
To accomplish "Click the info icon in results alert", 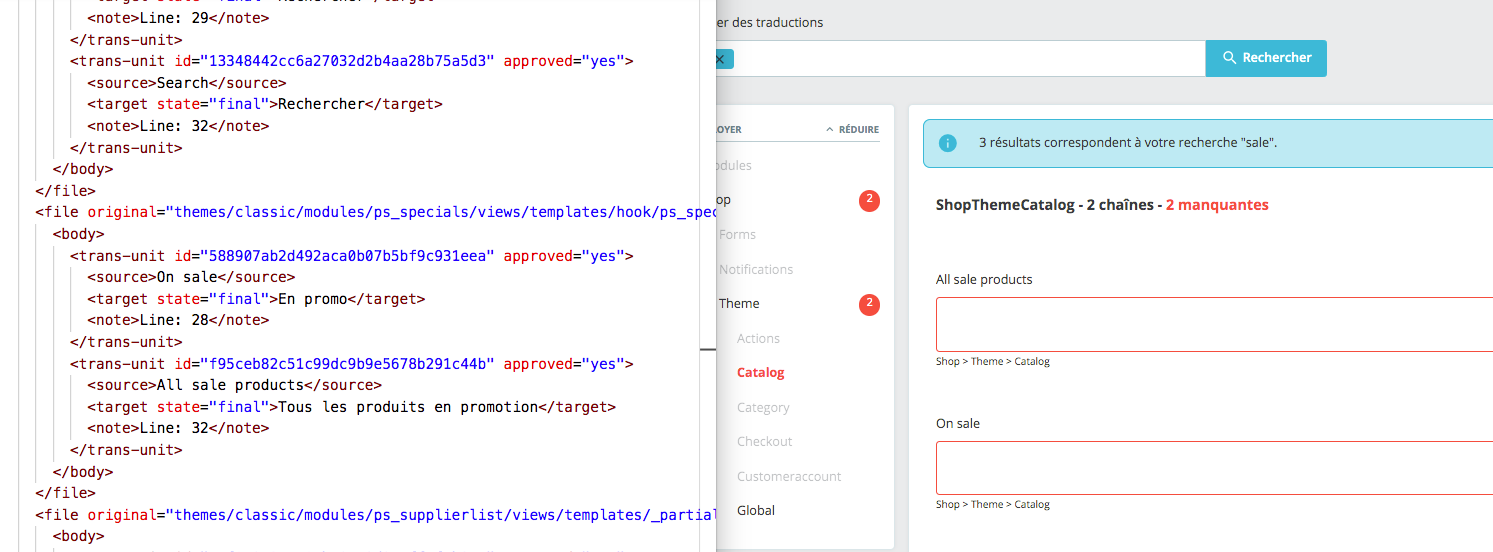I will point(948,143).
